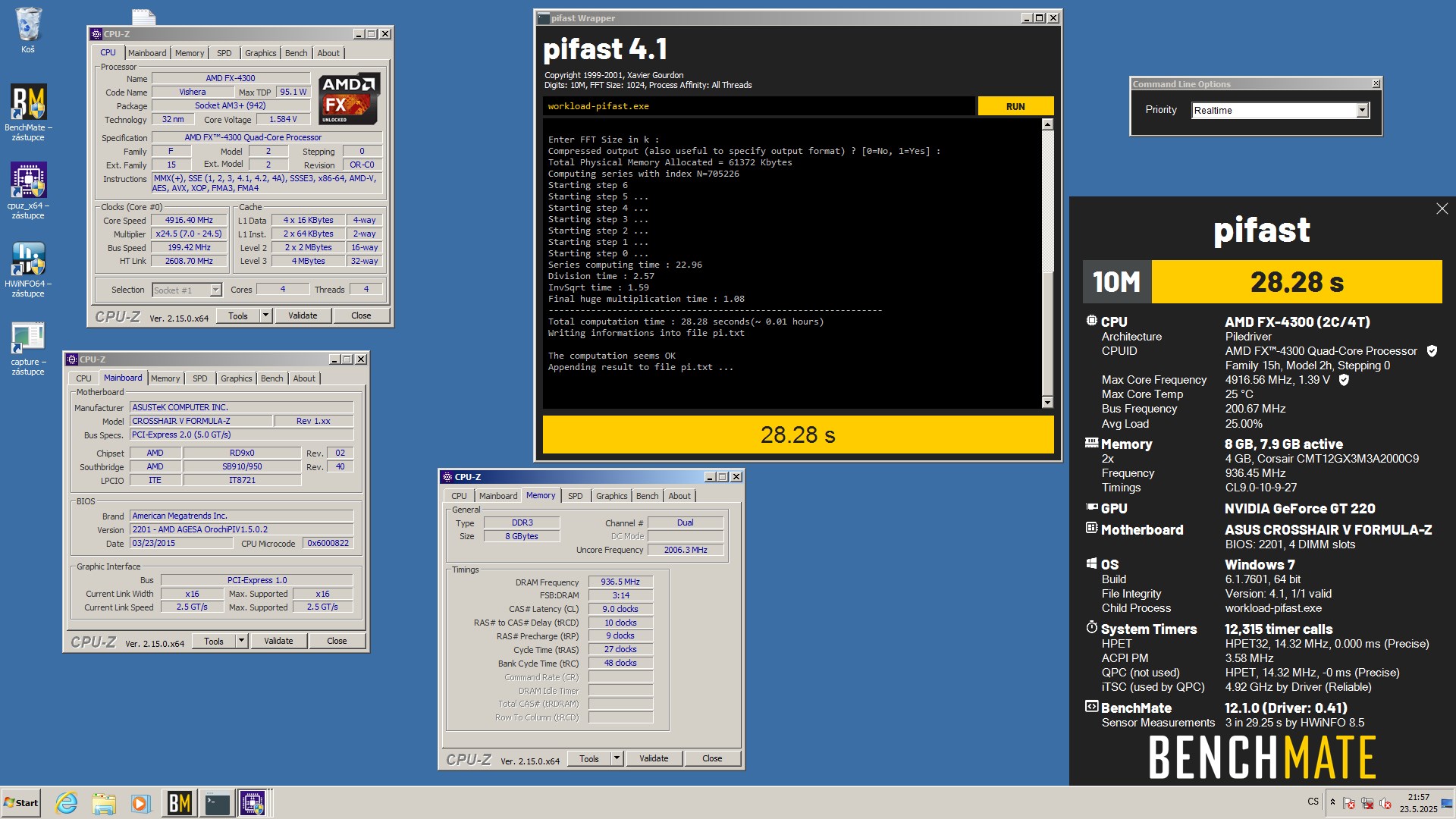Switch to CPU-Z taskbar icon
The image size is (1456, 819).
click(x=253, y=803)
